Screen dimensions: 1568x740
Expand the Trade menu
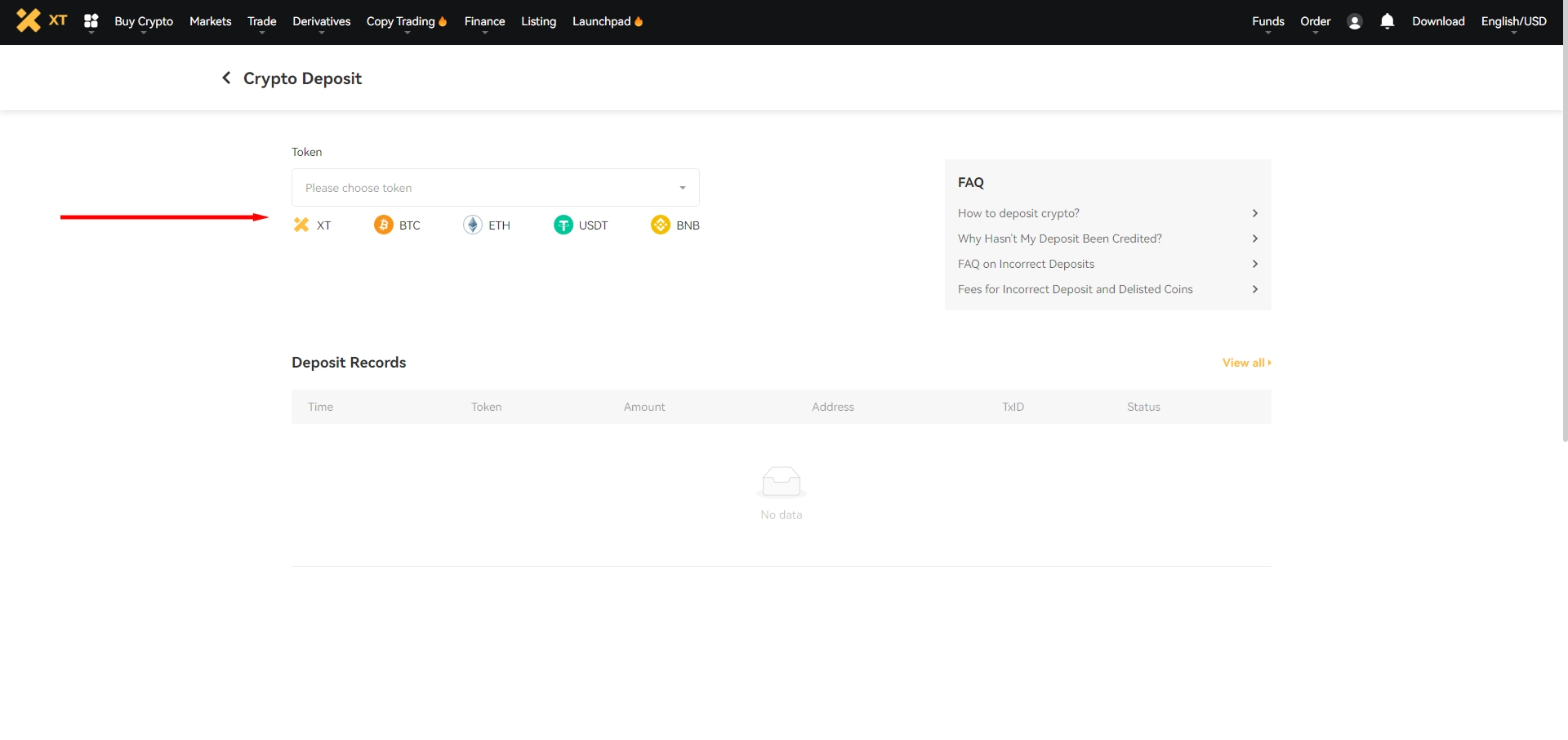coord(262,21)
